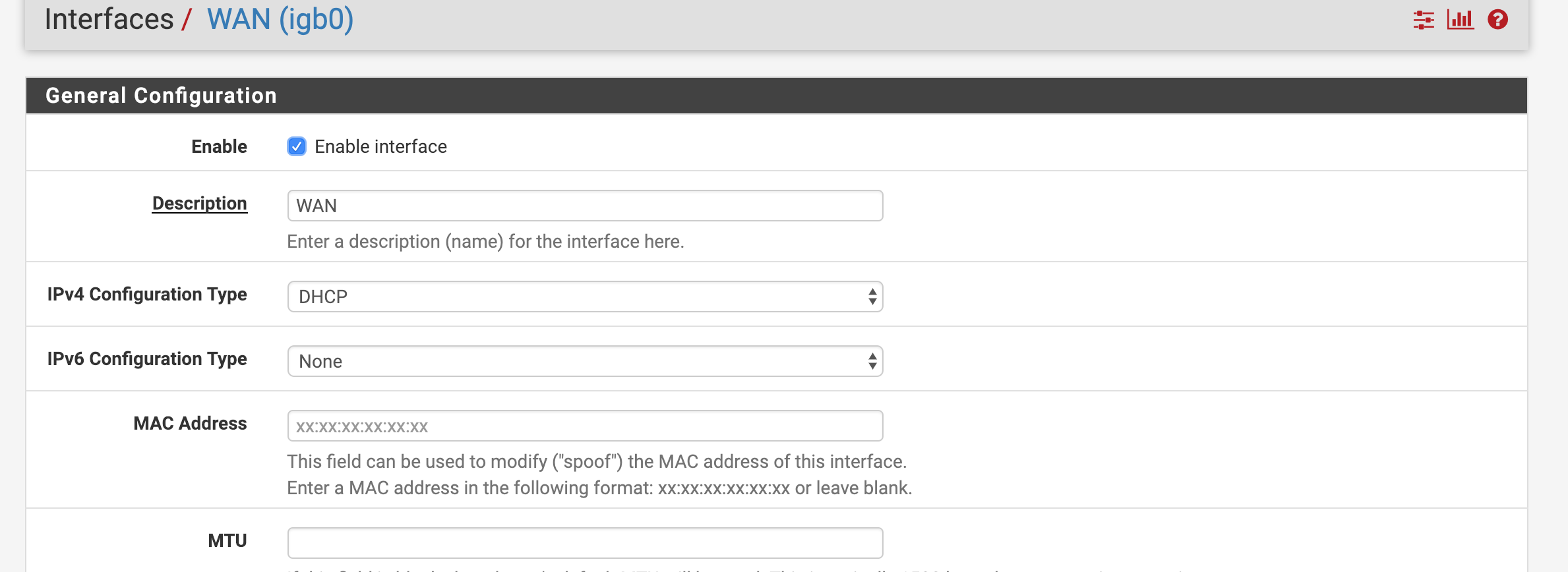Toggle the Enable interface checkbox

297,146
